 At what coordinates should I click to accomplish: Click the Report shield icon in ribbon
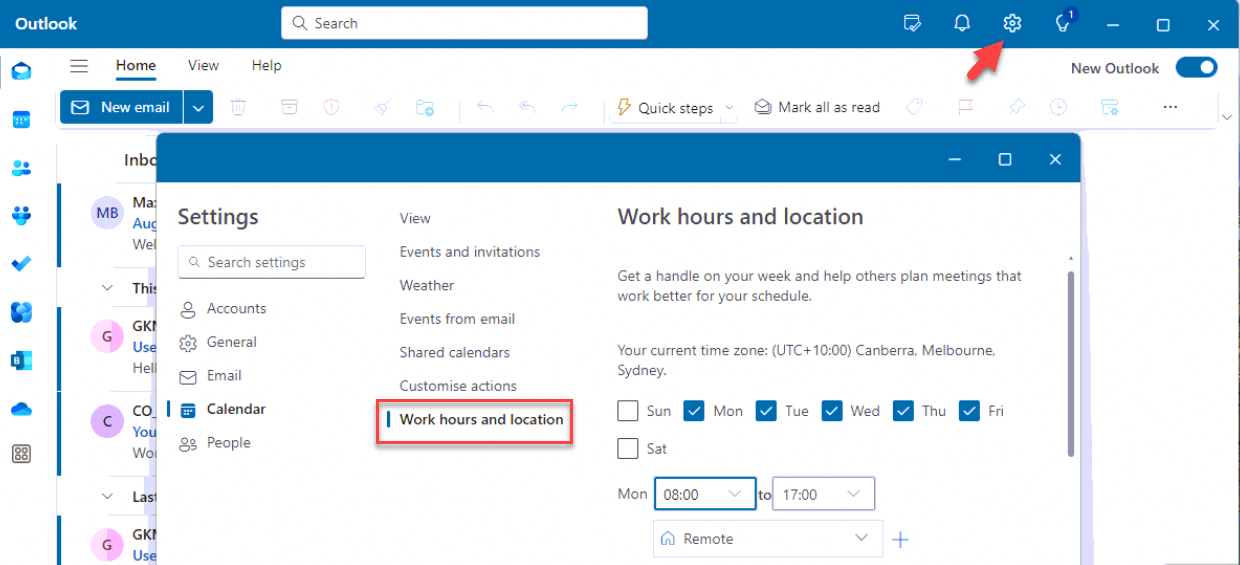coord(334,107)
